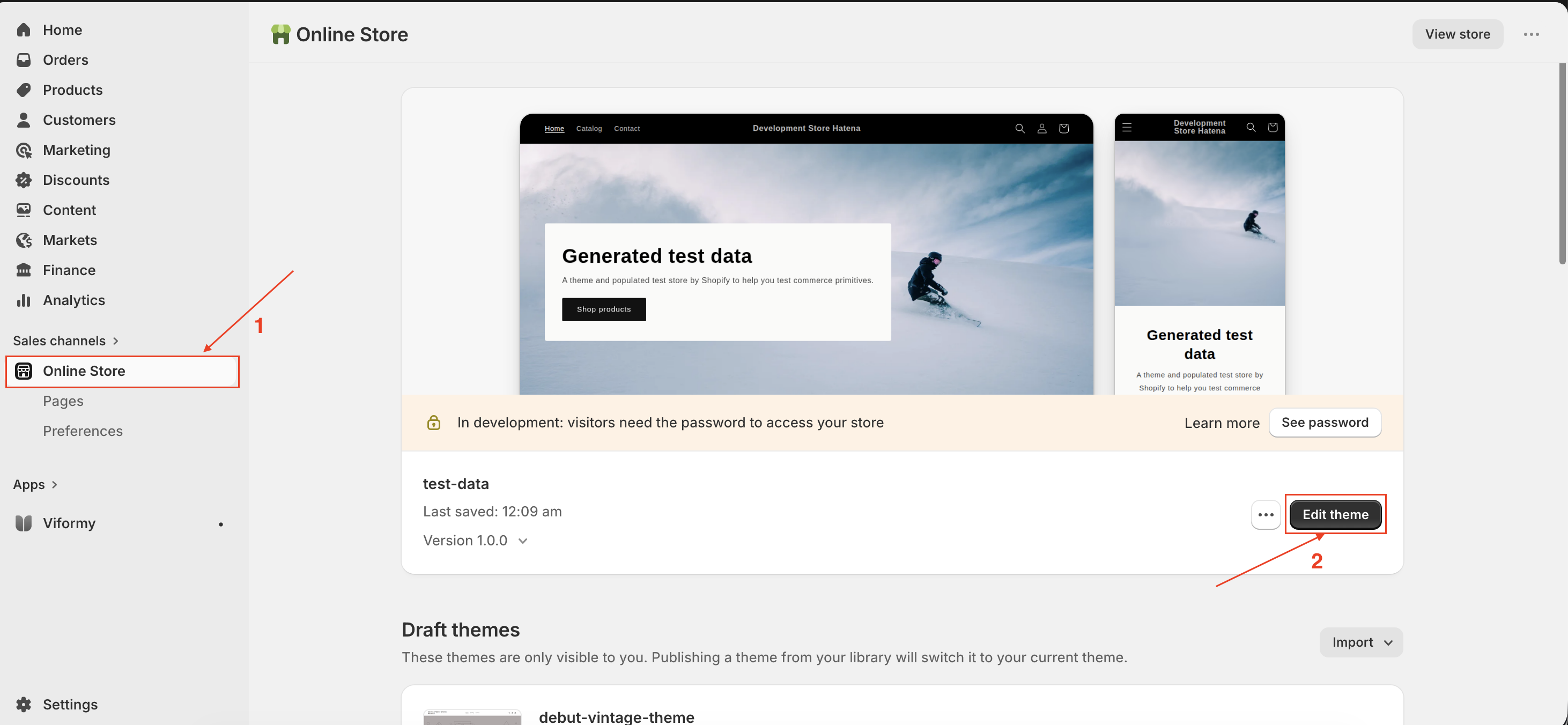The height and width of the screenshot is (725, 1568).
Task: Click the green Online Store header icon
Action: click(x=280, y=34)
